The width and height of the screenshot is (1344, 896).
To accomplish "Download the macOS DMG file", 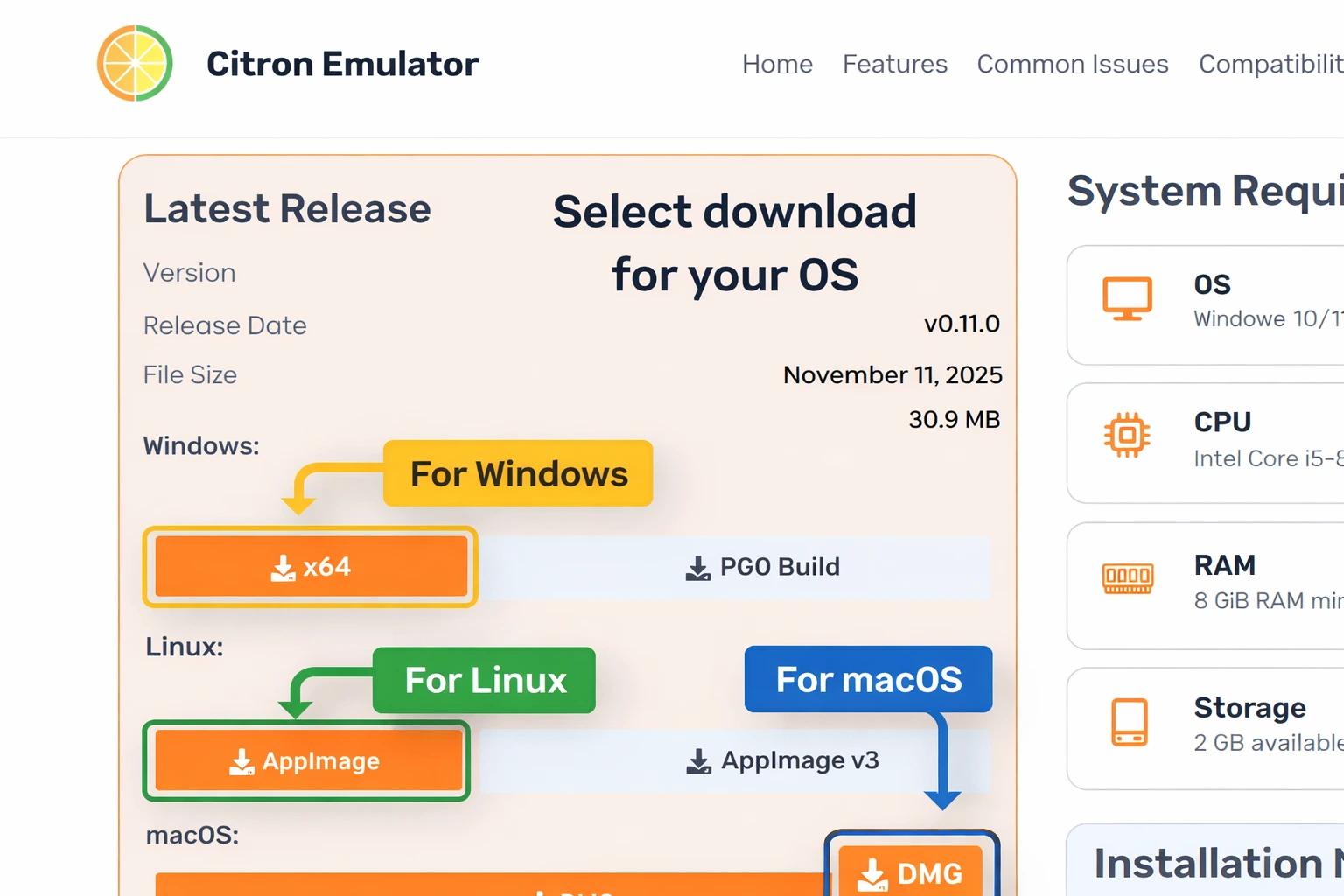I will (x=911, y=872).
